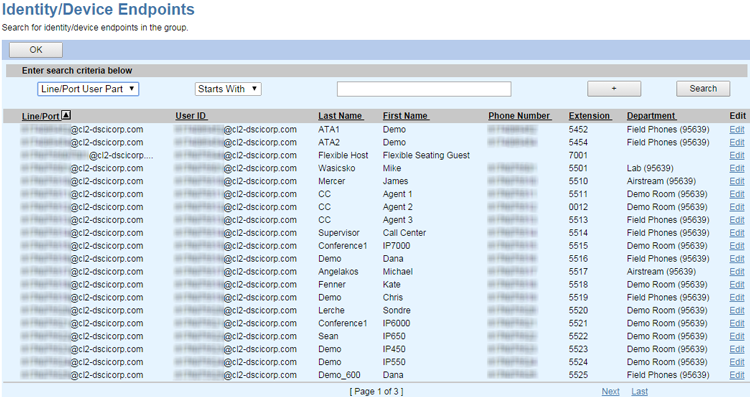Select the Flexible Seating Guest first name
This screenshot has width=750, height=397.
426,155
